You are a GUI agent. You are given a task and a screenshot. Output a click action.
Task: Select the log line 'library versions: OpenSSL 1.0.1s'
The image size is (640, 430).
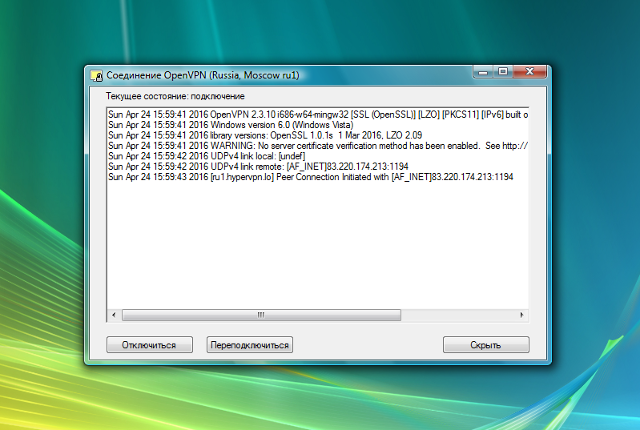coord(265,135)
